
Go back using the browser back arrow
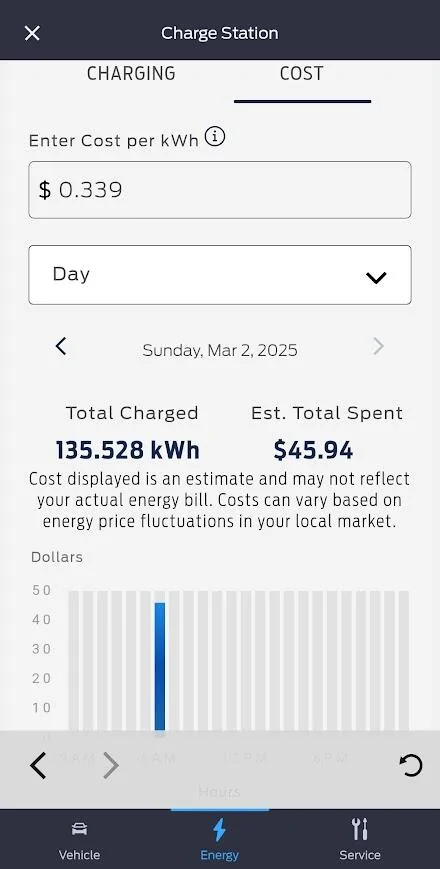coord(38,766)
